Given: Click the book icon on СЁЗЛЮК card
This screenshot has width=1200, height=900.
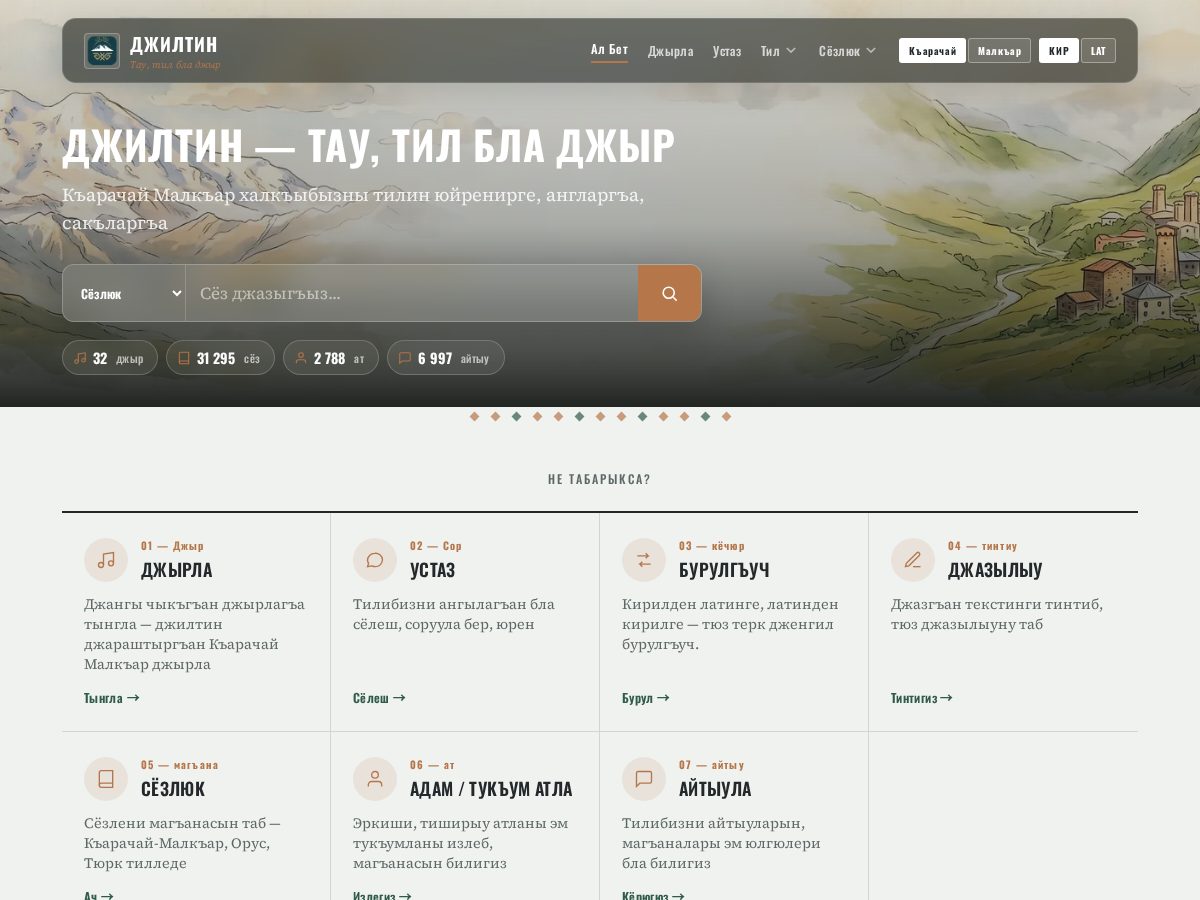Looking at the screenshot, I should pyautogui.click(x=106, y=779).
